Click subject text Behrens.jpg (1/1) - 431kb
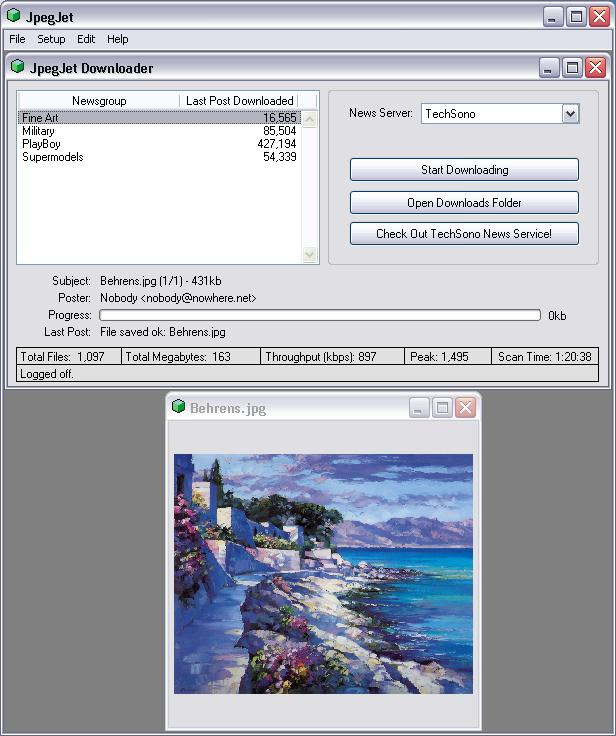 [x=161, y=281]
